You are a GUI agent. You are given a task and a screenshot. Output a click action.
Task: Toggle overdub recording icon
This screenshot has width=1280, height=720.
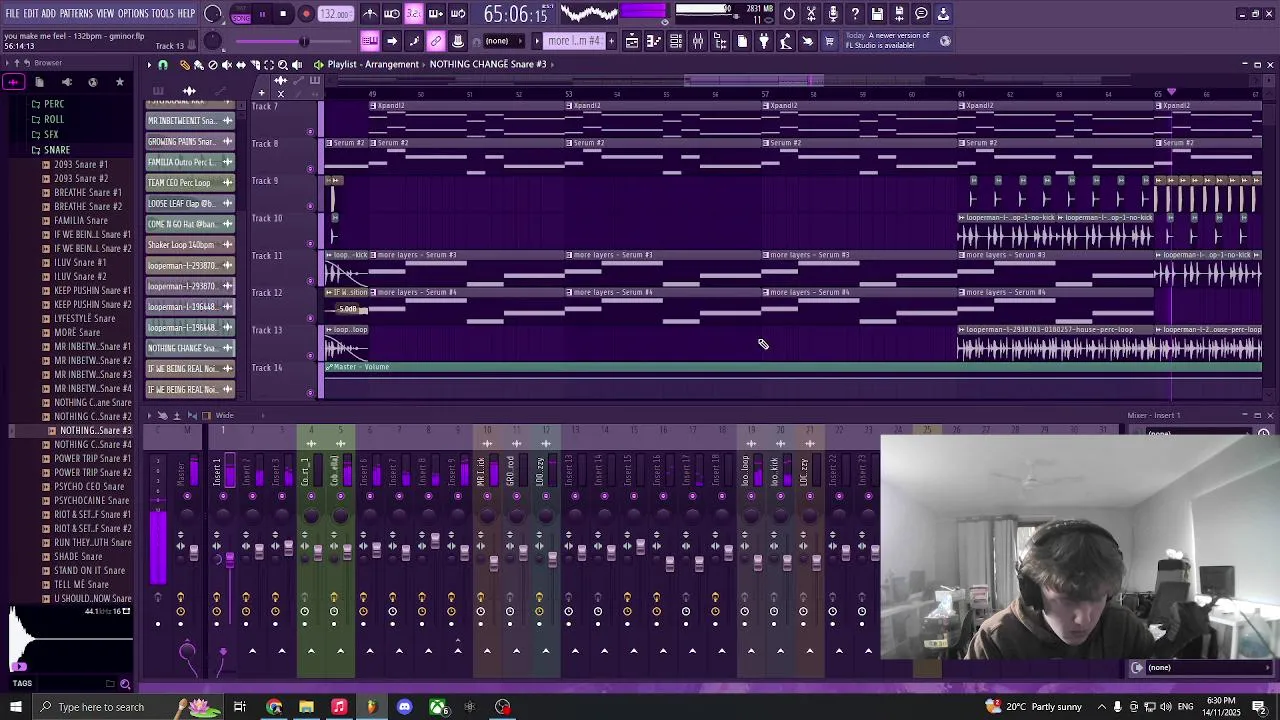436,14
